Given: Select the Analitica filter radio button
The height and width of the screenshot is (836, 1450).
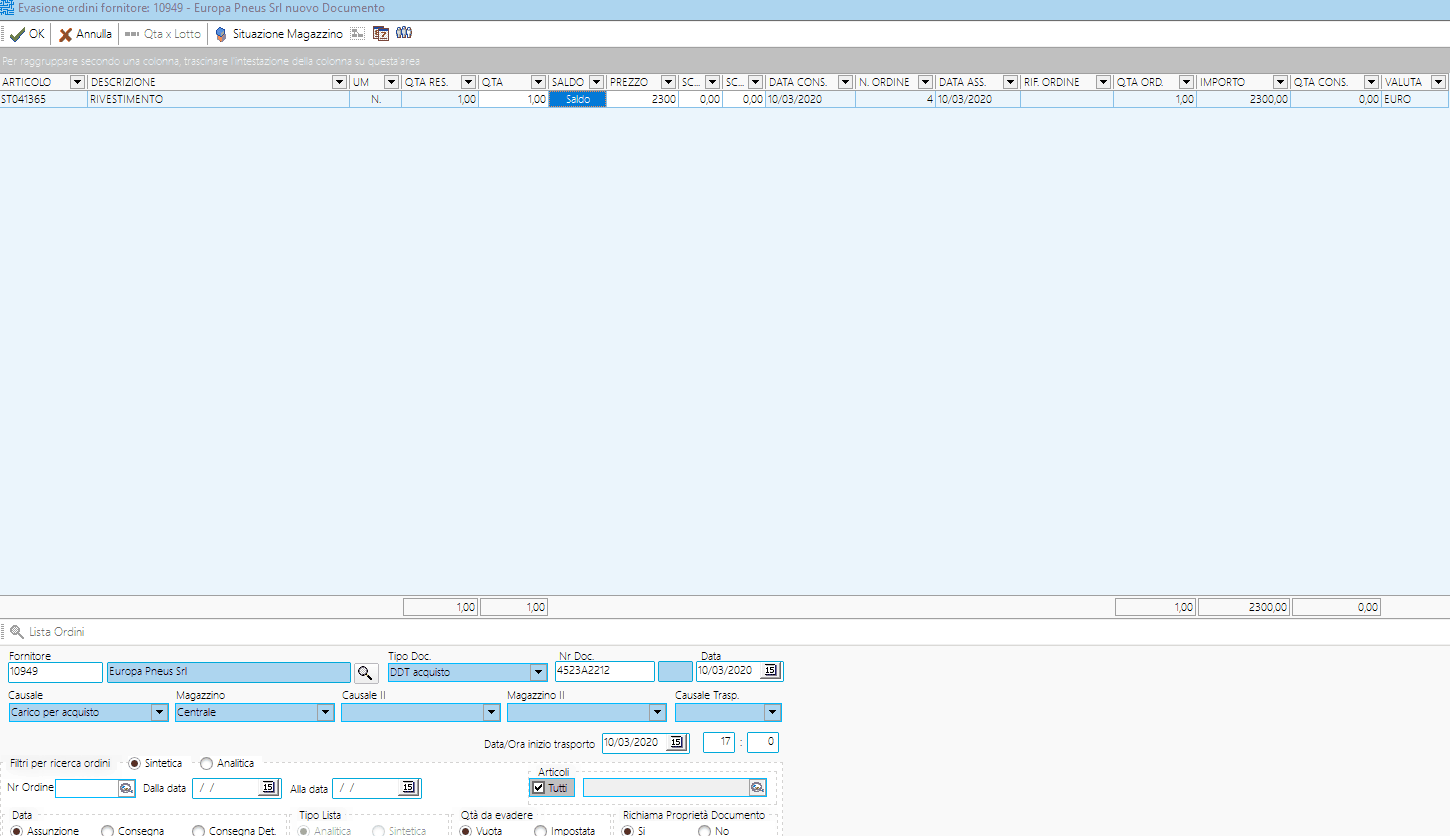Looking at the screenshot, I should point(207,764).
